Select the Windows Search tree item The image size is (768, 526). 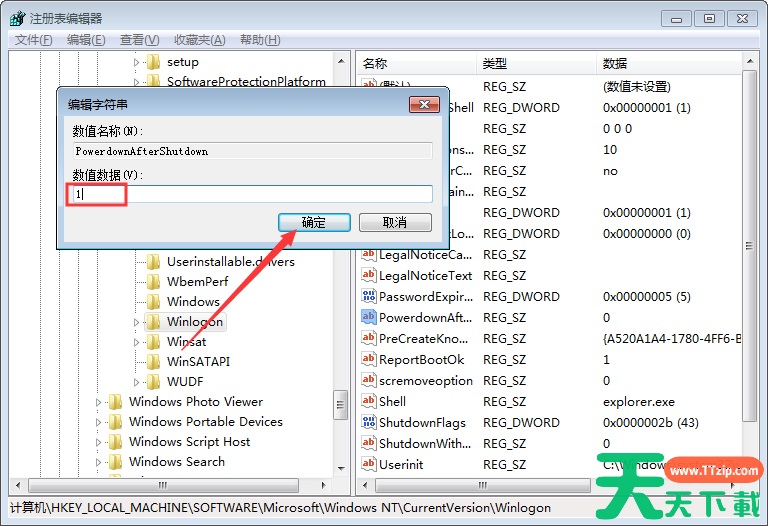(176, 462)
